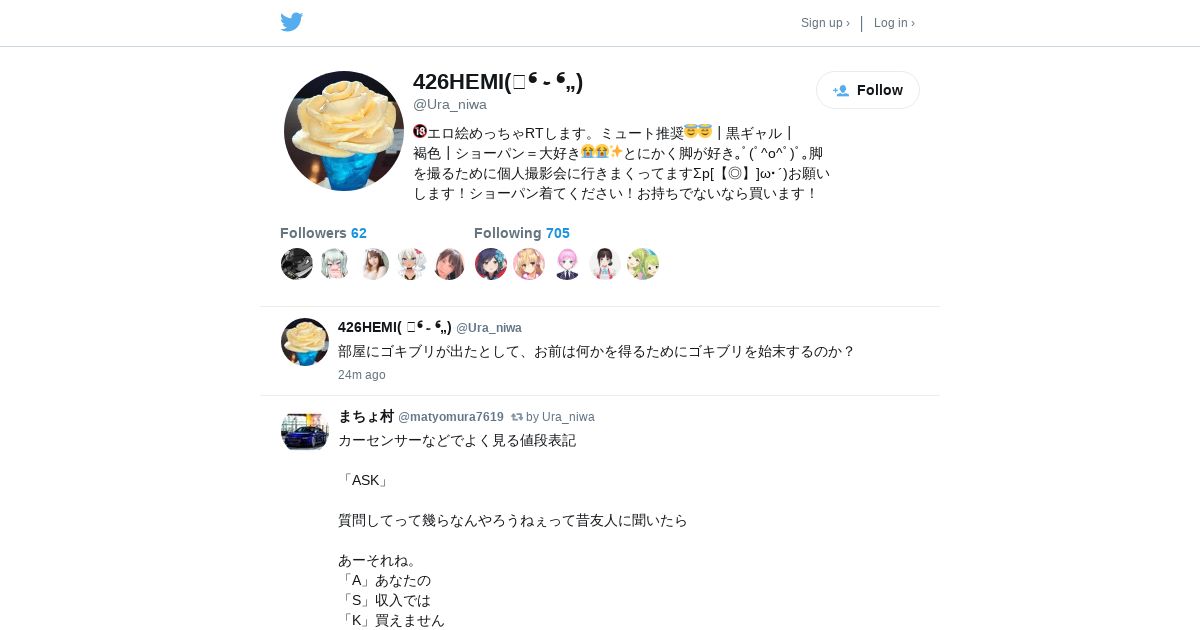Open the @matyomura7619 handle link
This screenshot has height=630, width=1200.
451,417
